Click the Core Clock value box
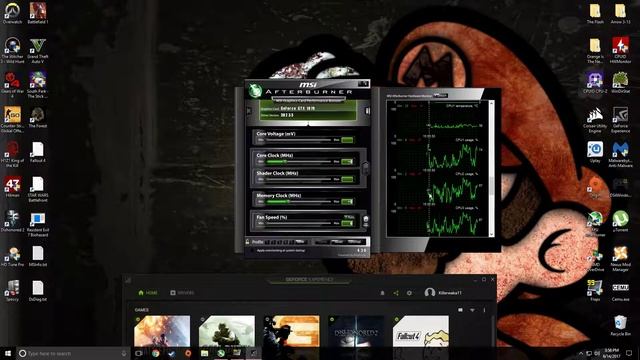The image size is (640, 360). pos(347,162)
